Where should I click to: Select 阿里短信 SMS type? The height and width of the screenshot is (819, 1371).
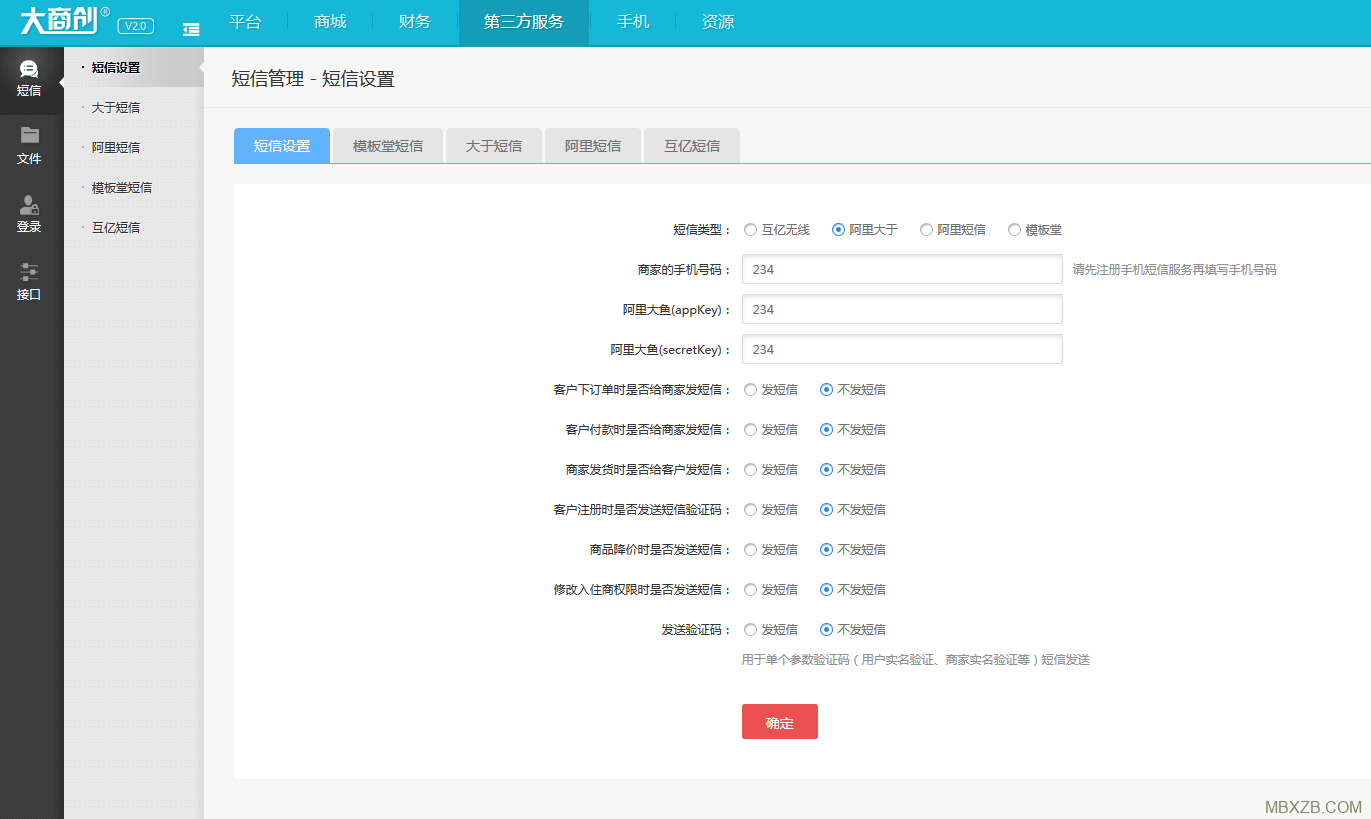[926, 230]
